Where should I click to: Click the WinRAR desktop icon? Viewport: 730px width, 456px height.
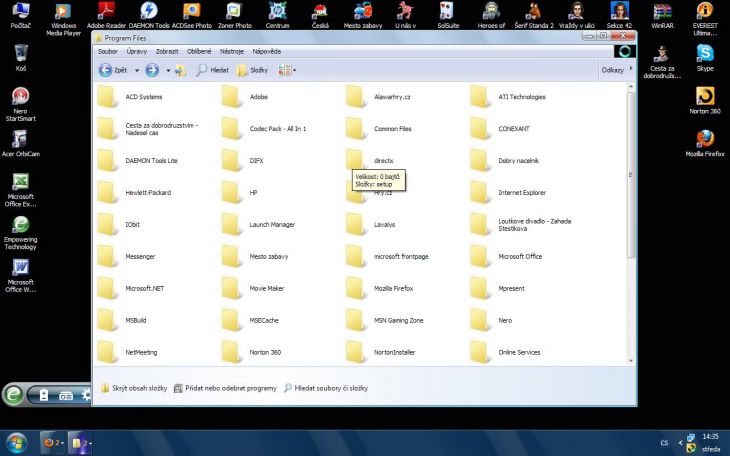click(x=662, y=15)
